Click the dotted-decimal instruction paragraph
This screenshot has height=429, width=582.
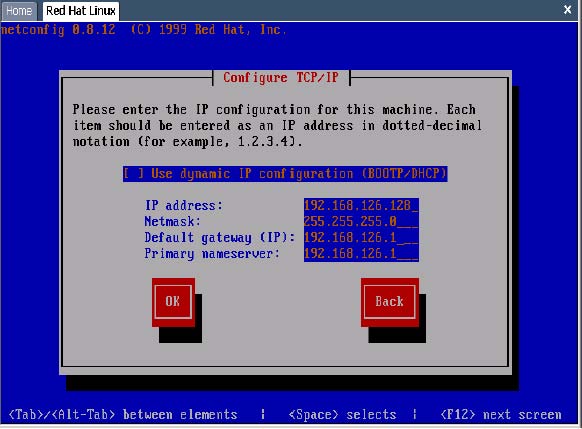pos(277,125)
